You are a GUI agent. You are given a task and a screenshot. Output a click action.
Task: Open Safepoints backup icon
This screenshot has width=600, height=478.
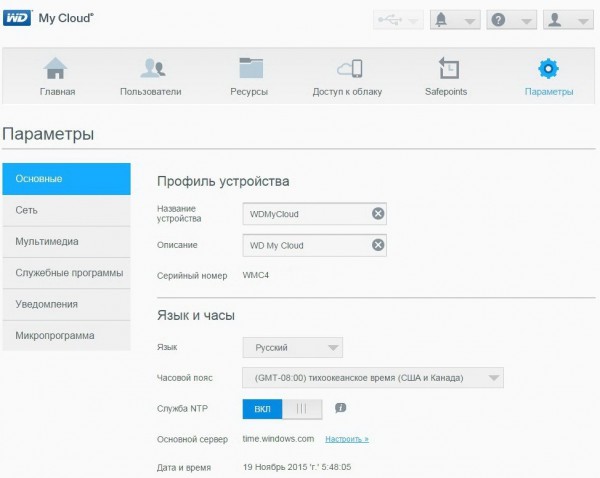(x=448, y=68)
